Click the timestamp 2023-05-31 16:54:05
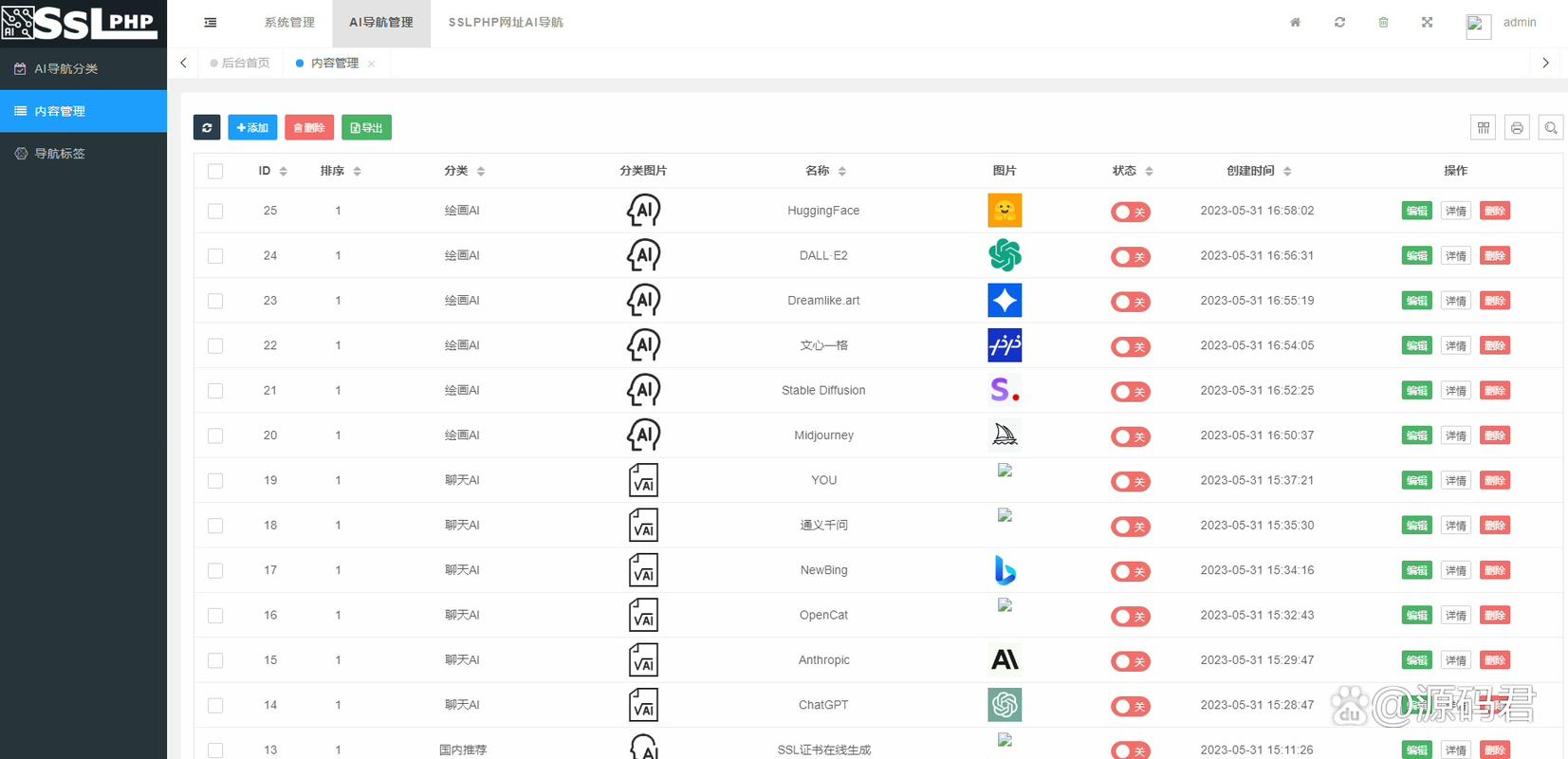1568x759 pixels. [x=1257, y=345]
